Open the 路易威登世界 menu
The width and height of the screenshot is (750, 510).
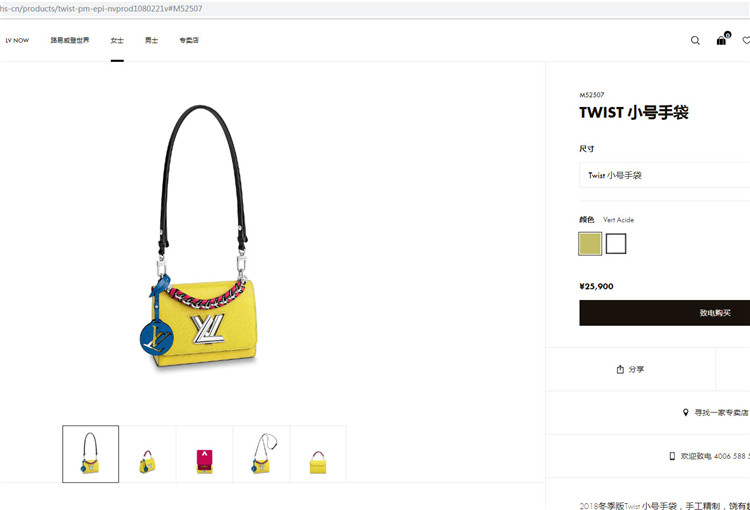pos(70,40)
